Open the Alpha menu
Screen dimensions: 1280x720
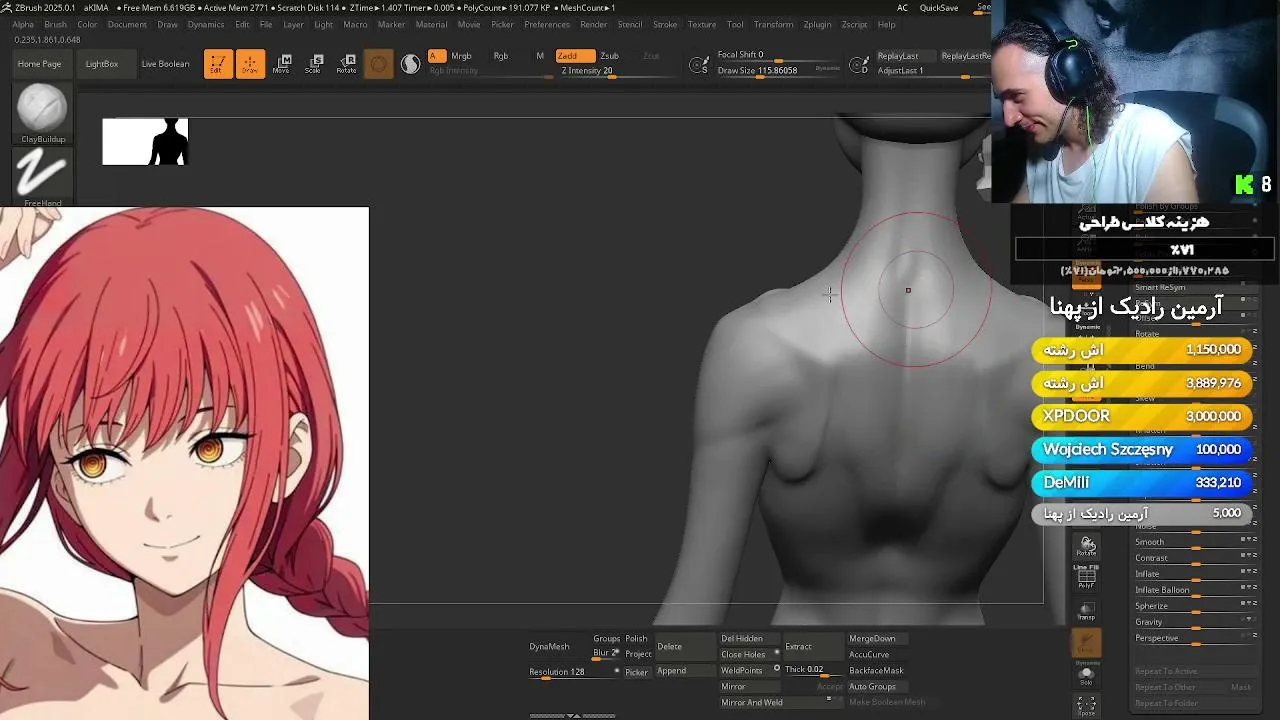[x=23, y=24]
